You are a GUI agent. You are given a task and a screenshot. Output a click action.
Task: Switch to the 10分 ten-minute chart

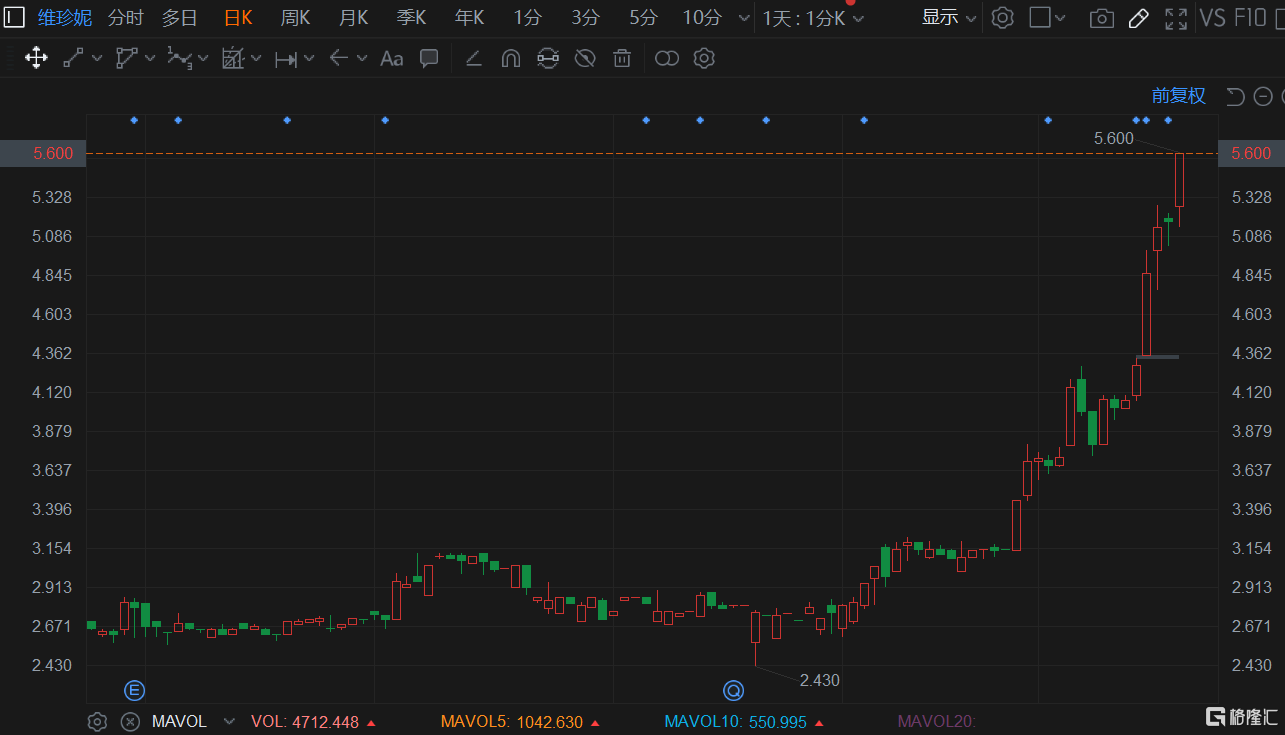coord(702,17)
